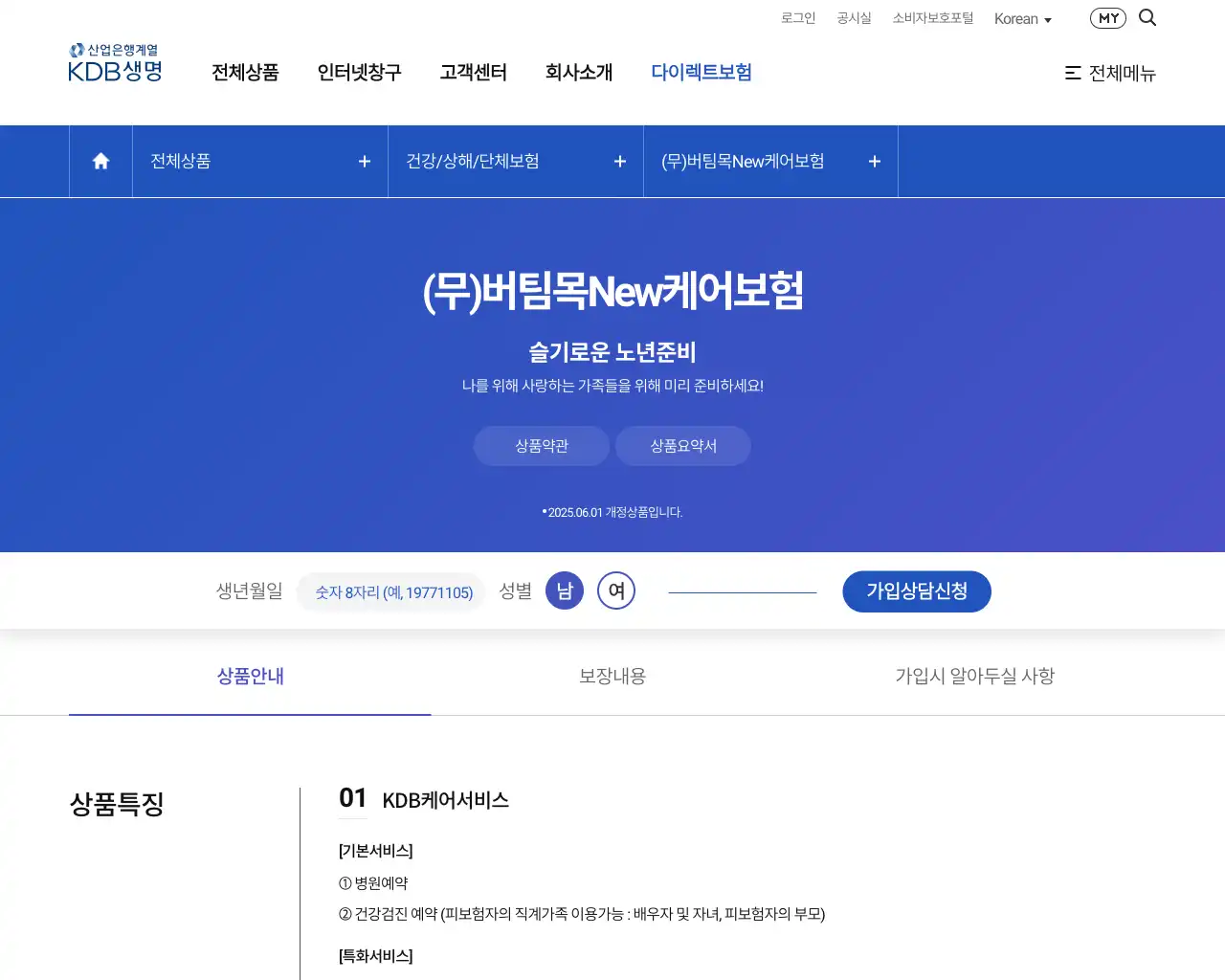Click the 로그인 link
Image resolution: width=1225 pixels, height=980 pixels.
(x=797, y=18)
